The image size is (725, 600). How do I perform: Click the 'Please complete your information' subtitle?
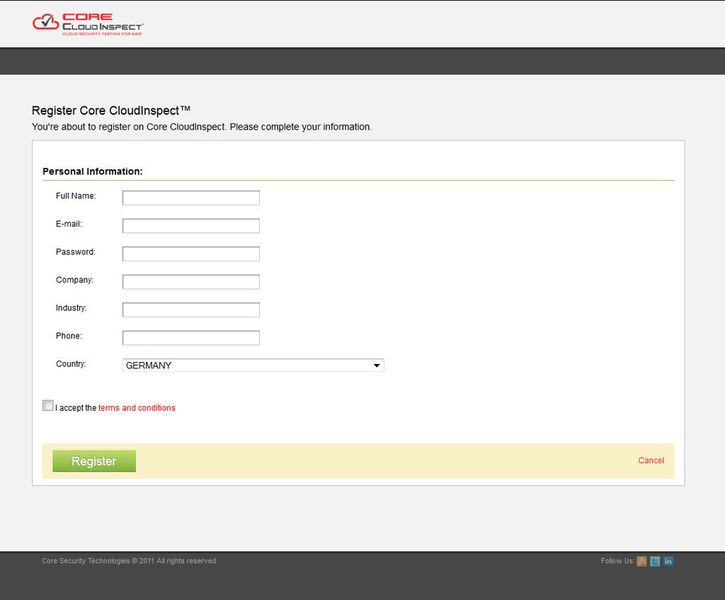pyautogui.click(x=301, y=127)
